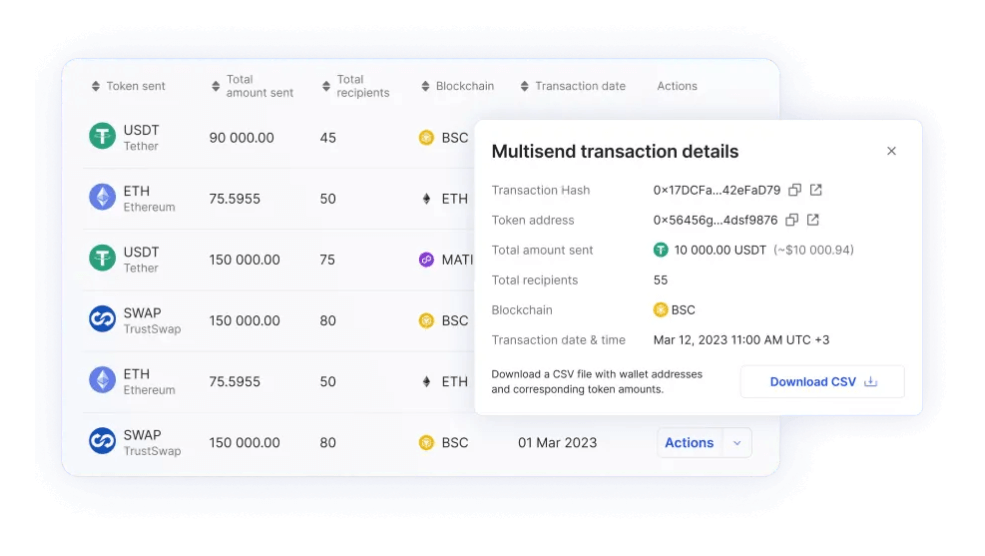Viewport: 985px width, 556px height.
Task: Click TrustSwap icon in the 01 Mar 2023 row
Action: pos(102,441)
